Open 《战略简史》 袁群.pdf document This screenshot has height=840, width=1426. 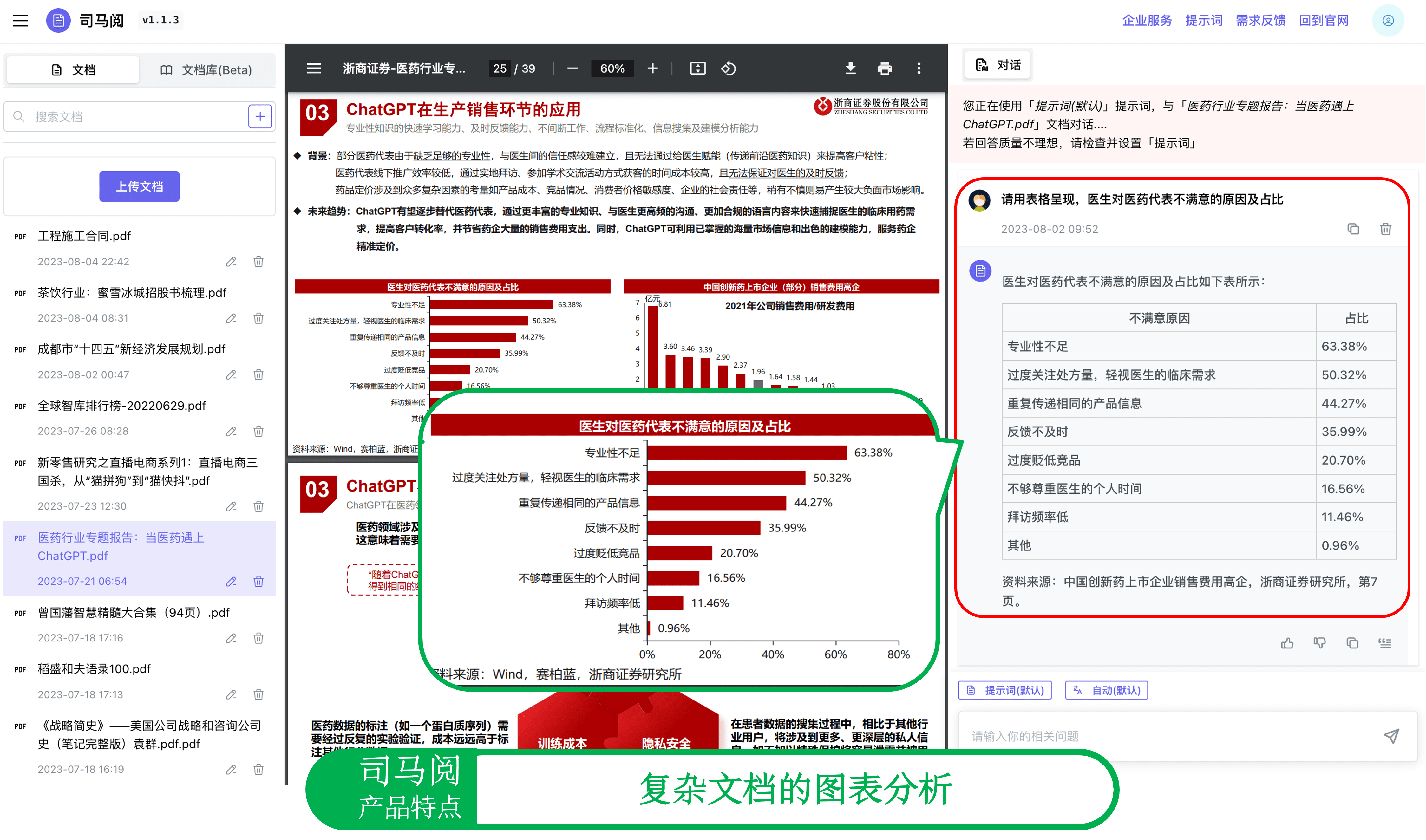click(x=149, y=735)
